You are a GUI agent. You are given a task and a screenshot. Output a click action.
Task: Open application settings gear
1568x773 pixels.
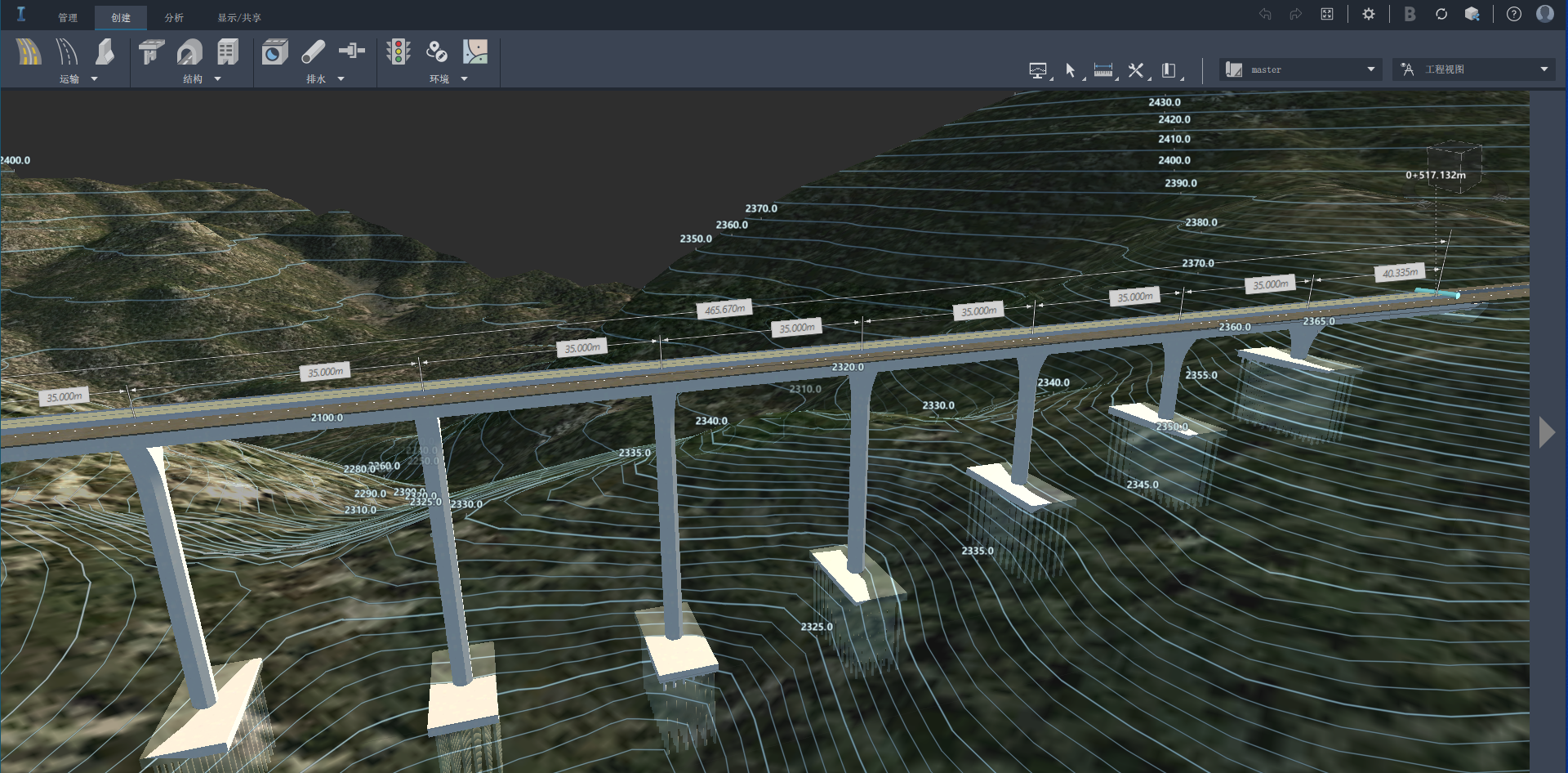pos(1369,14)
